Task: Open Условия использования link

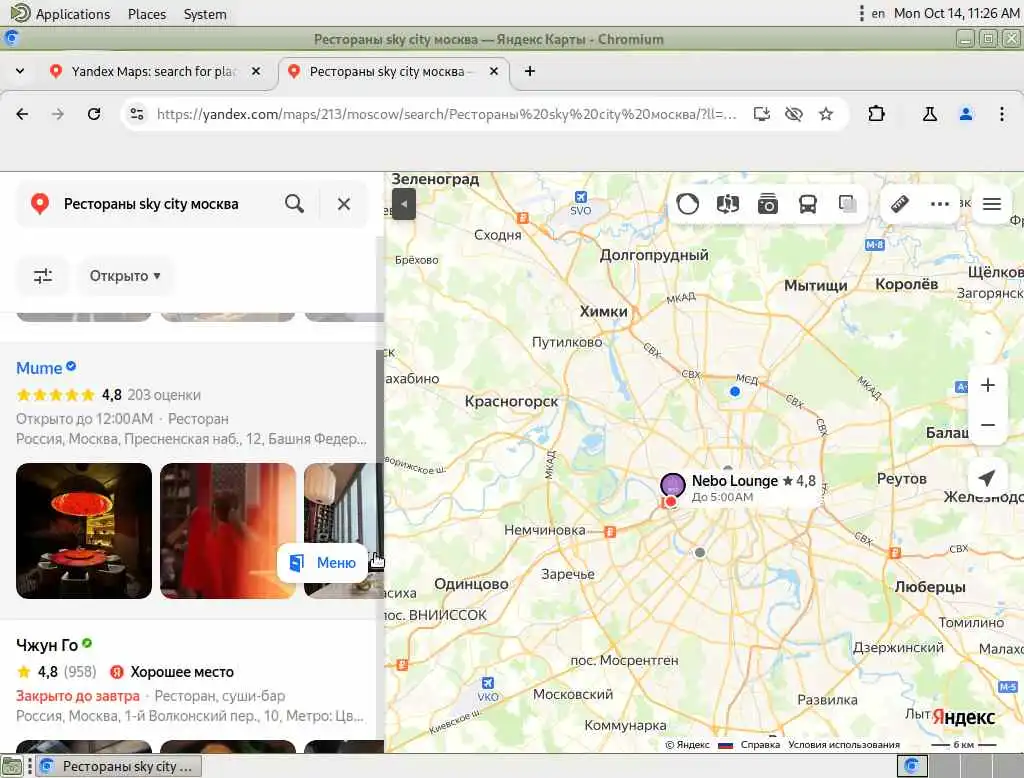Action: point(844,745)
